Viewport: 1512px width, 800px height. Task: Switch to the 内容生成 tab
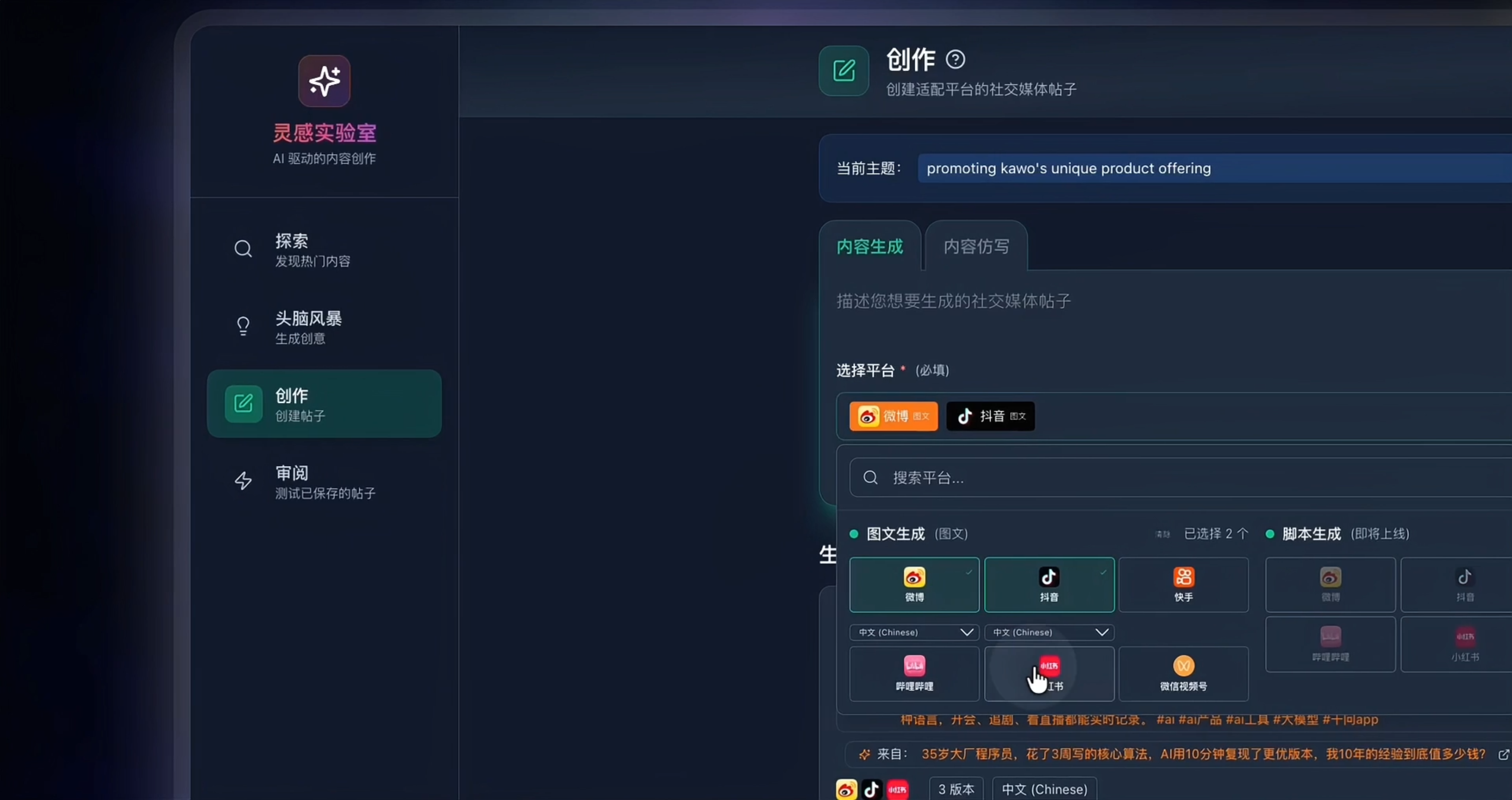(x=869, y=247)
